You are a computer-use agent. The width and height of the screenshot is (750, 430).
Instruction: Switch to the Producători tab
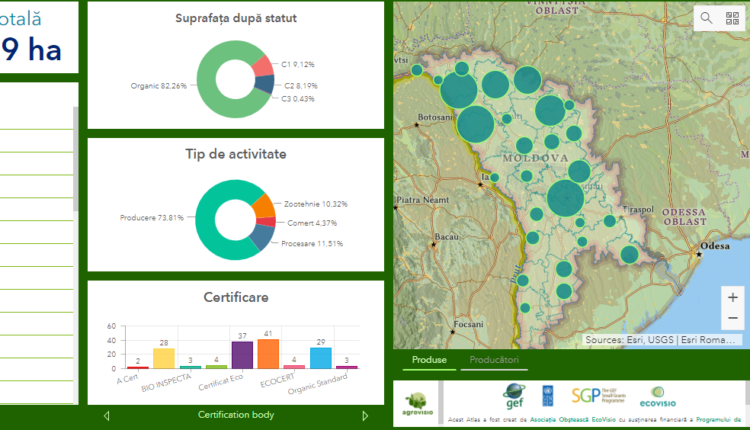pyautogui.click(x=494, y=360)
